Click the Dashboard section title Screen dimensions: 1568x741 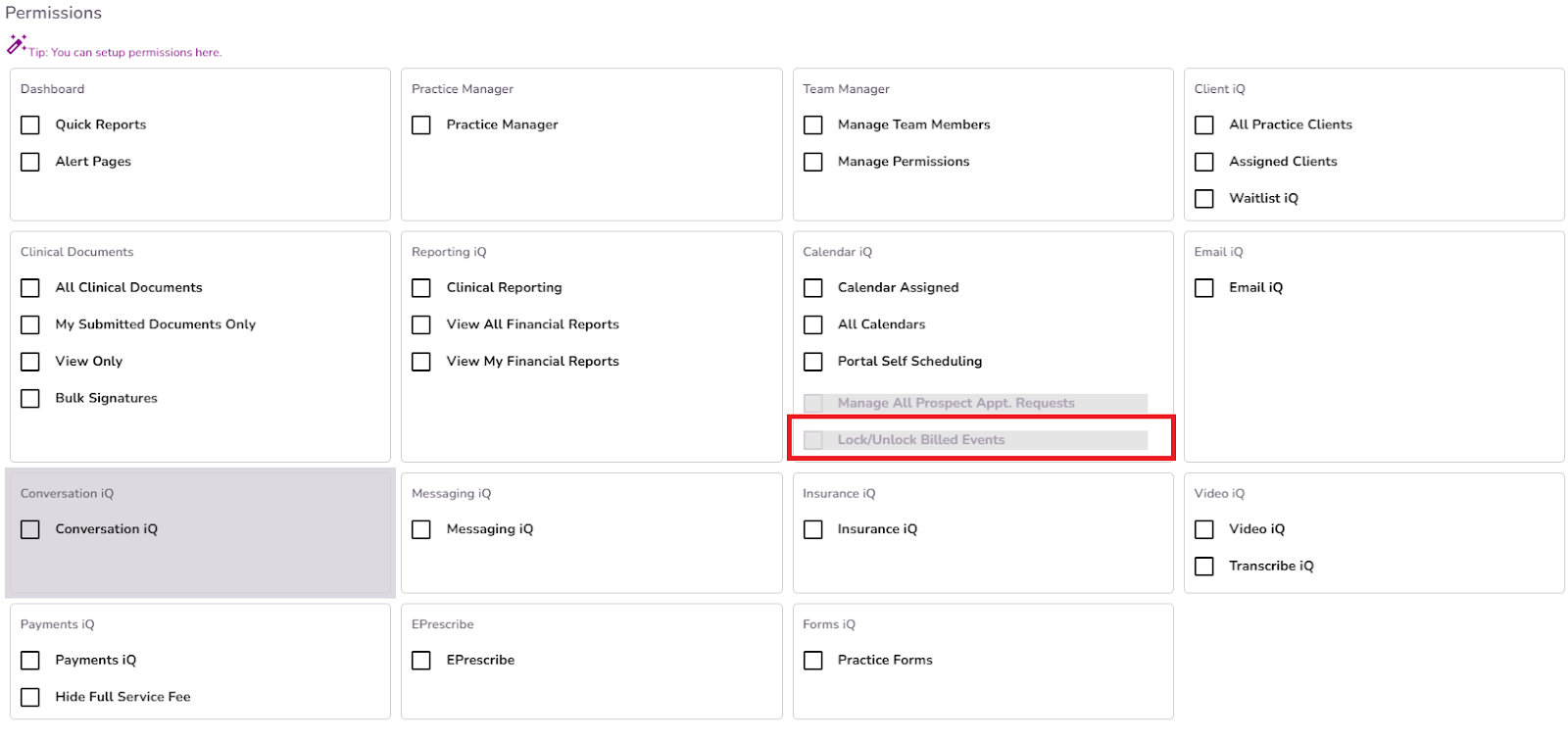pyautogui.click(x=53, y=89)
